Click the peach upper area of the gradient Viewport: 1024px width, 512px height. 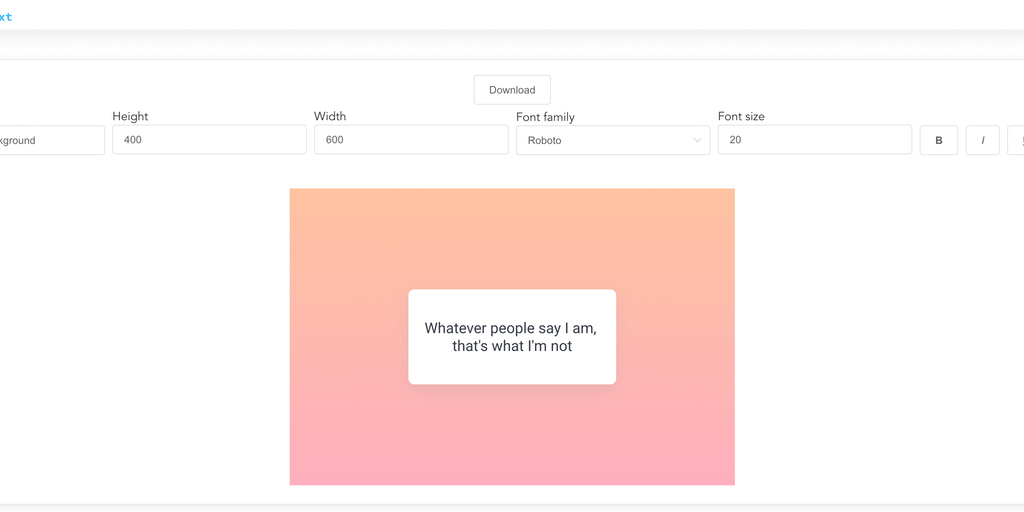tap(512, 230)
